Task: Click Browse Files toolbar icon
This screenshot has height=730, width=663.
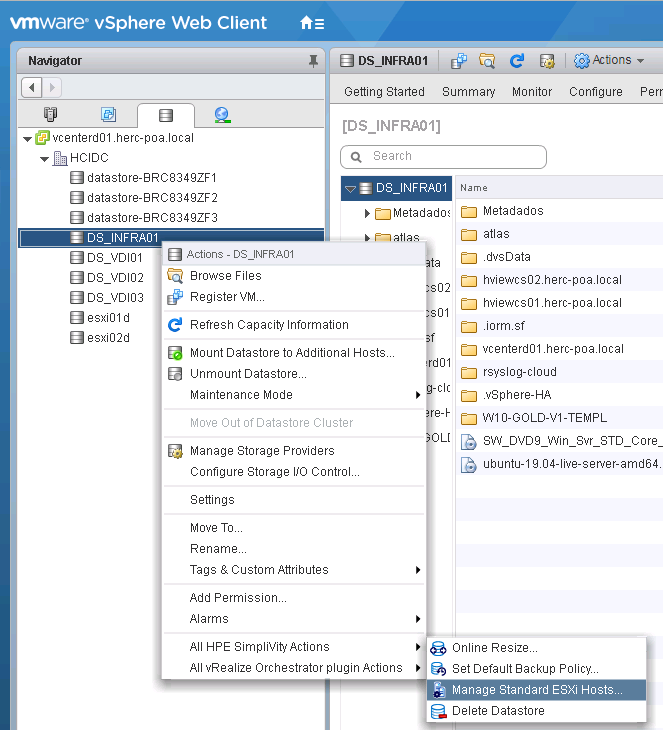Action: tap(487, 61)
